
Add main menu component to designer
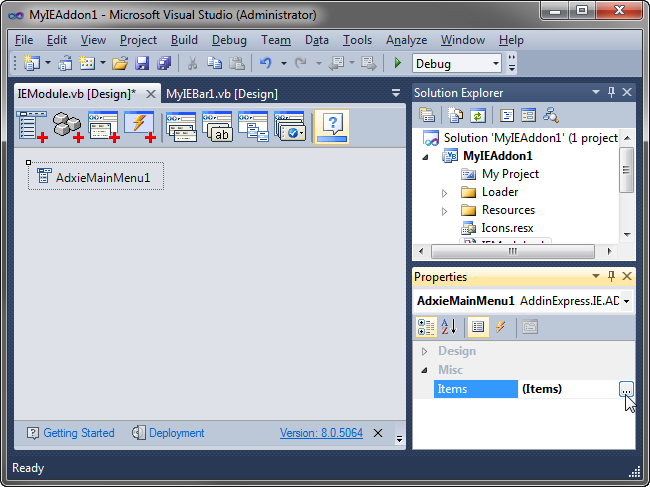tap(32, 127)
